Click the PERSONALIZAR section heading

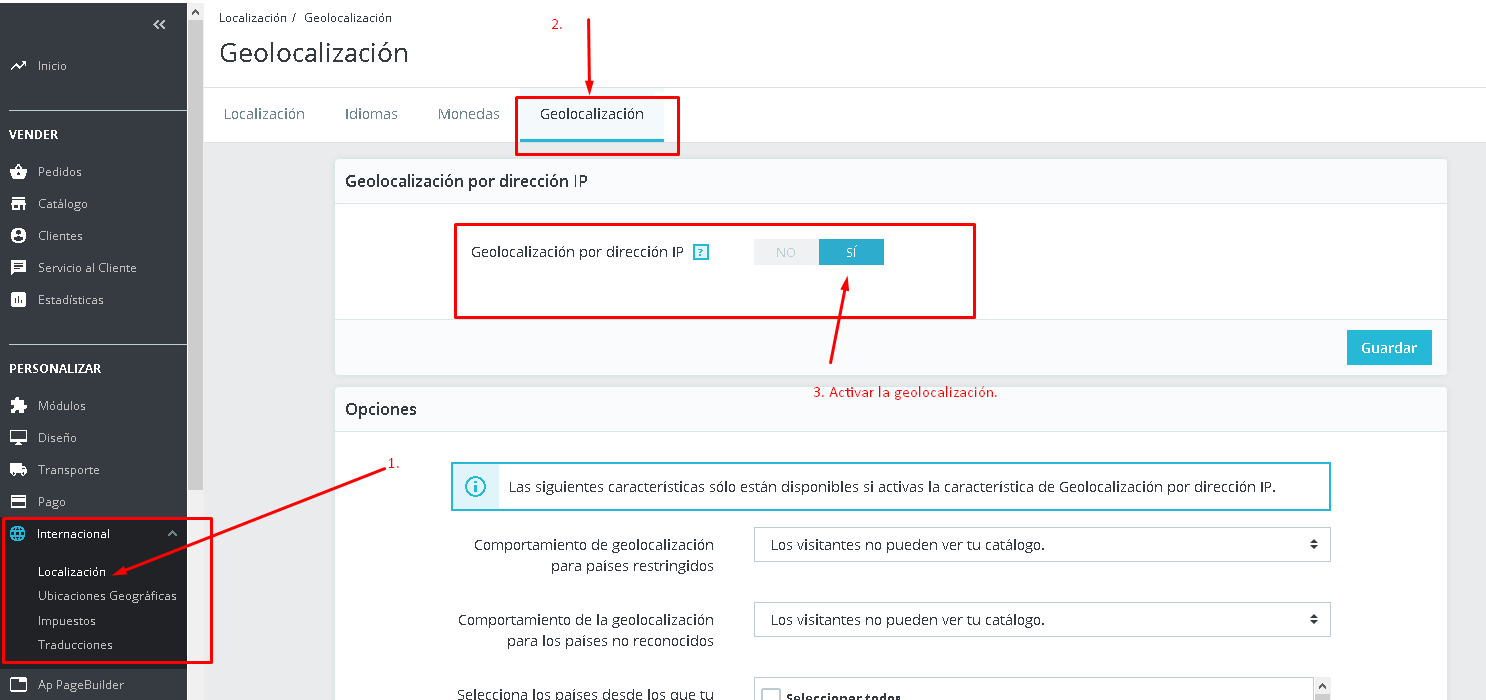click(x=55, y=368)
